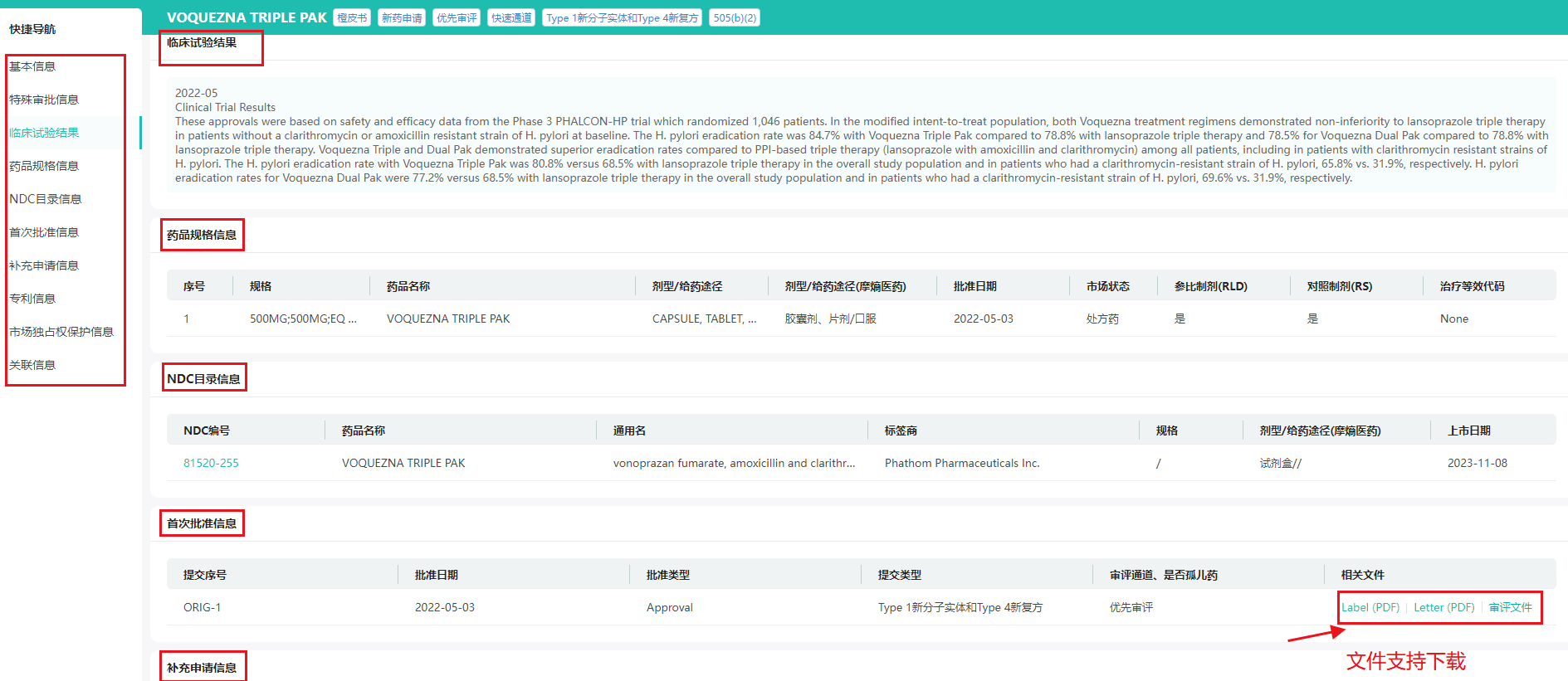
Task: Go to 首次批准信息 sidebar item
Action: (44, 232)
